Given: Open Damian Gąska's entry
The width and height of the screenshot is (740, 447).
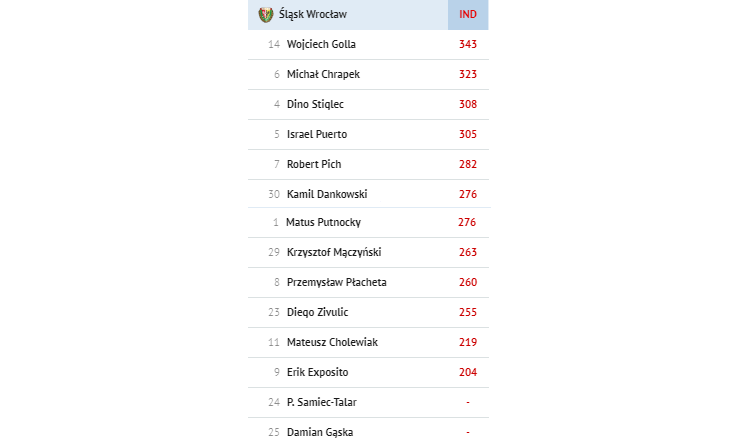Looking at the screenshot, I should pyautogui.click(x=368, y=432).
